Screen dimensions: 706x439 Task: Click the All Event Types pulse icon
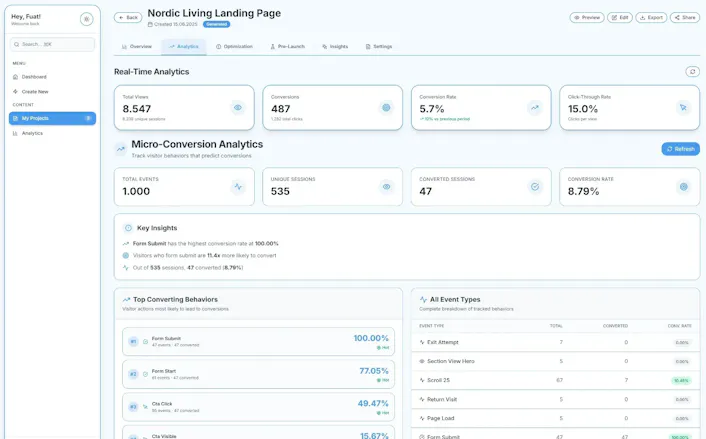(423, 299)
